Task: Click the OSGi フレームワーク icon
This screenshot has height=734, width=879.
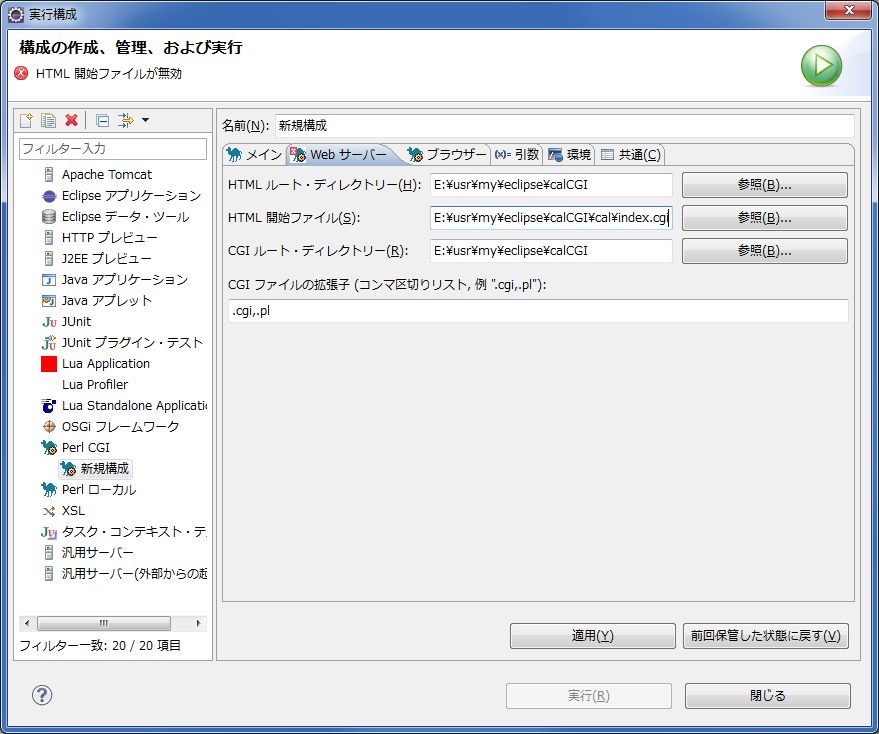Action: [49, 427]
